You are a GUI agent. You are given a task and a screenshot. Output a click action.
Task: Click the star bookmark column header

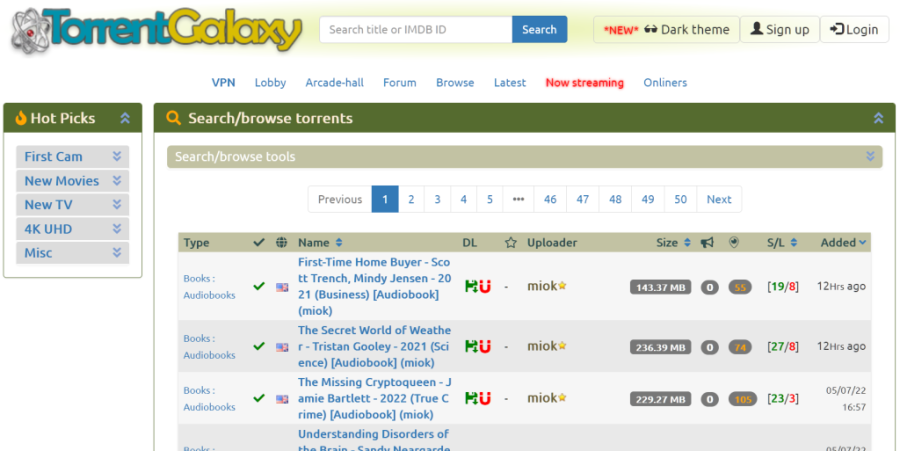point(510,243)
